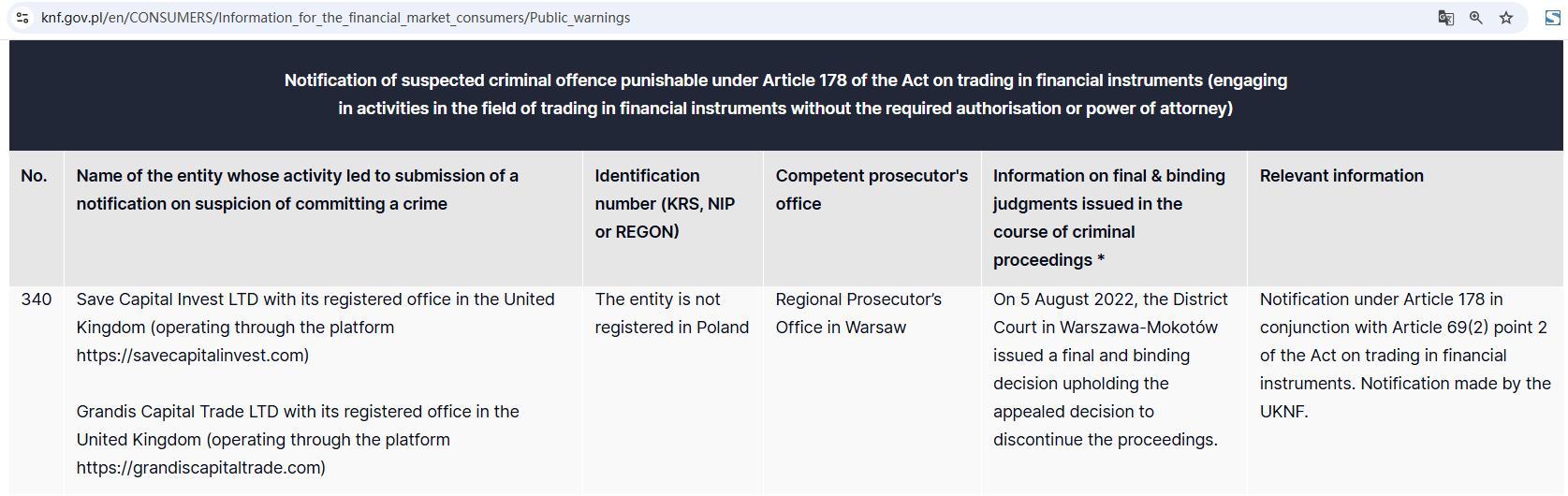Click the "Competent prosecutor's office" column header
Image resolution: width=1568 pixels, height=496 pixels.
872,190
